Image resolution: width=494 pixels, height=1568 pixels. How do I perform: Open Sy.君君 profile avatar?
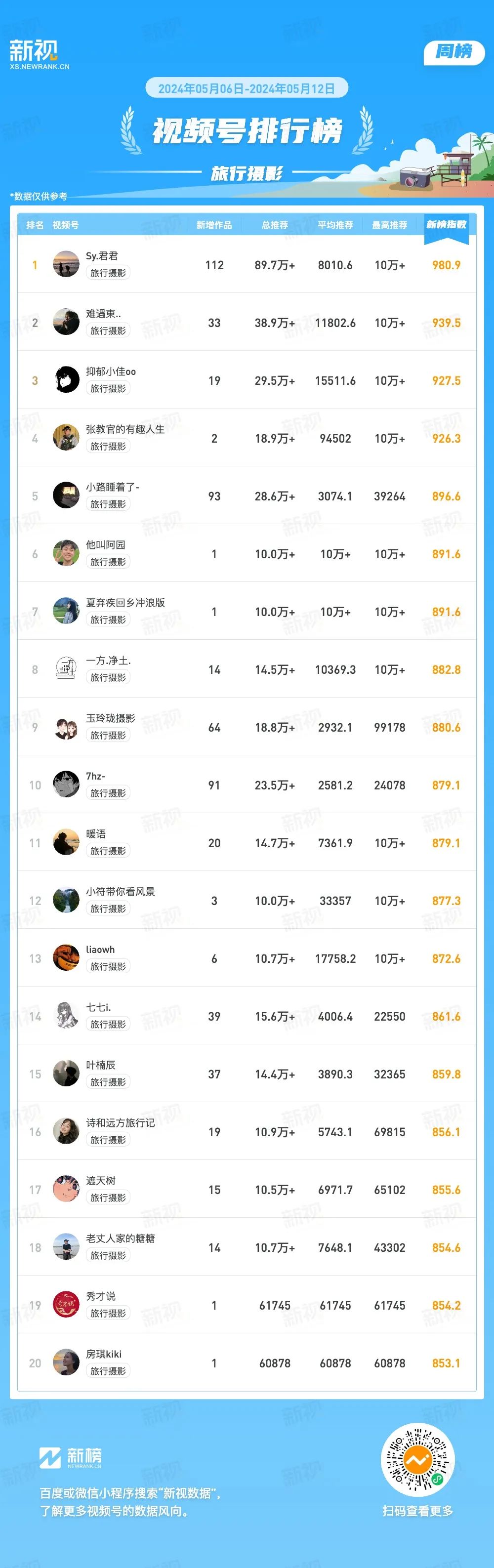[x=66, y=264]
